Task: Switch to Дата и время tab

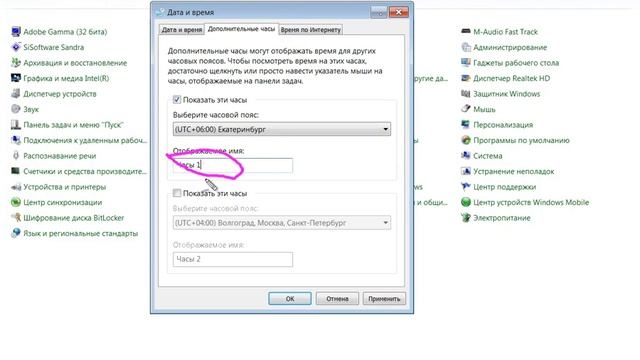Action: [182, 30]
